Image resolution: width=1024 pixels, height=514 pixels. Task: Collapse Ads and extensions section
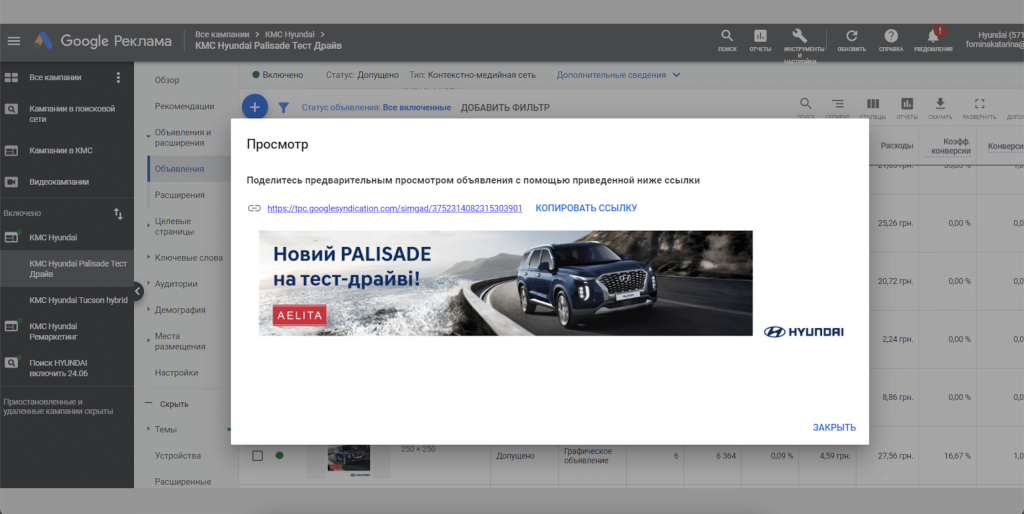[x=148, y=136]
